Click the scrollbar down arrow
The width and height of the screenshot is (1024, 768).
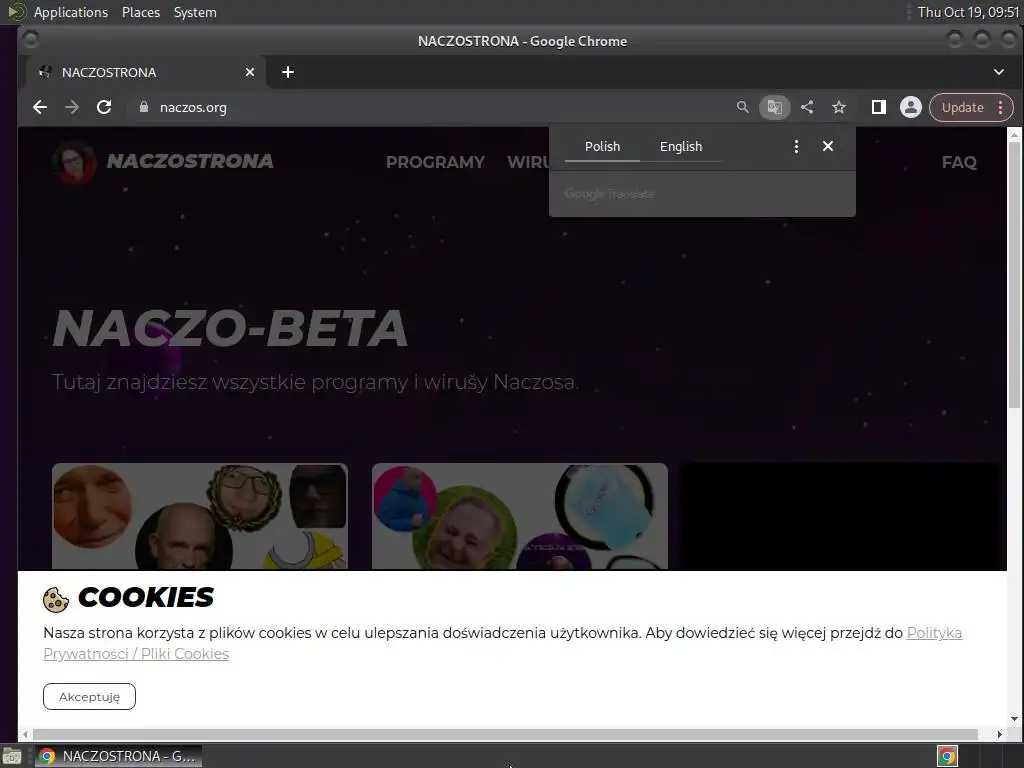[x=1014, y=719]
